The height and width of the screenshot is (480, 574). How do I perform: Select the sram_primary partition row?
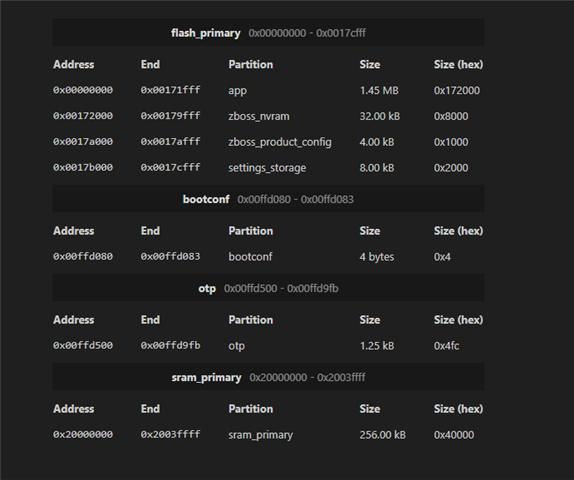(x=268, y=435)
